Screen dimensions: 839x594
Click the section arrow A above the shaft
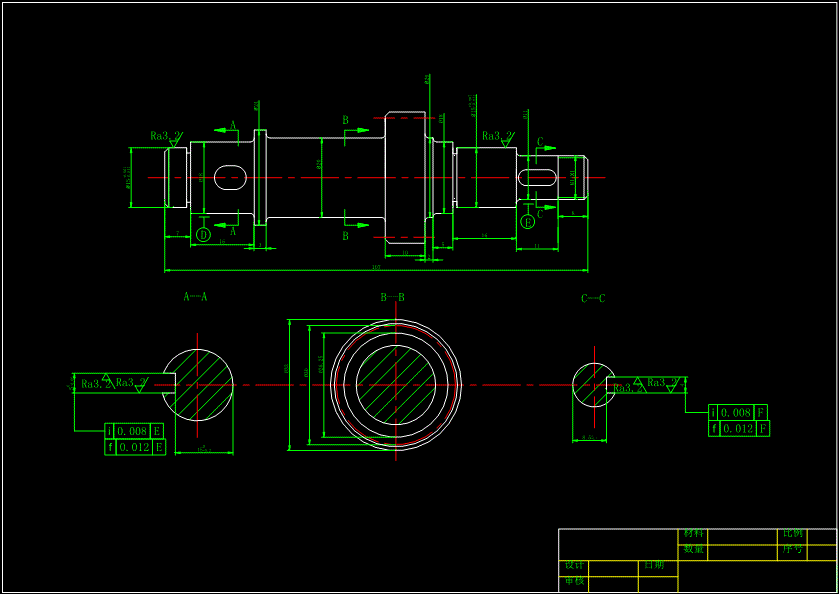226,131
